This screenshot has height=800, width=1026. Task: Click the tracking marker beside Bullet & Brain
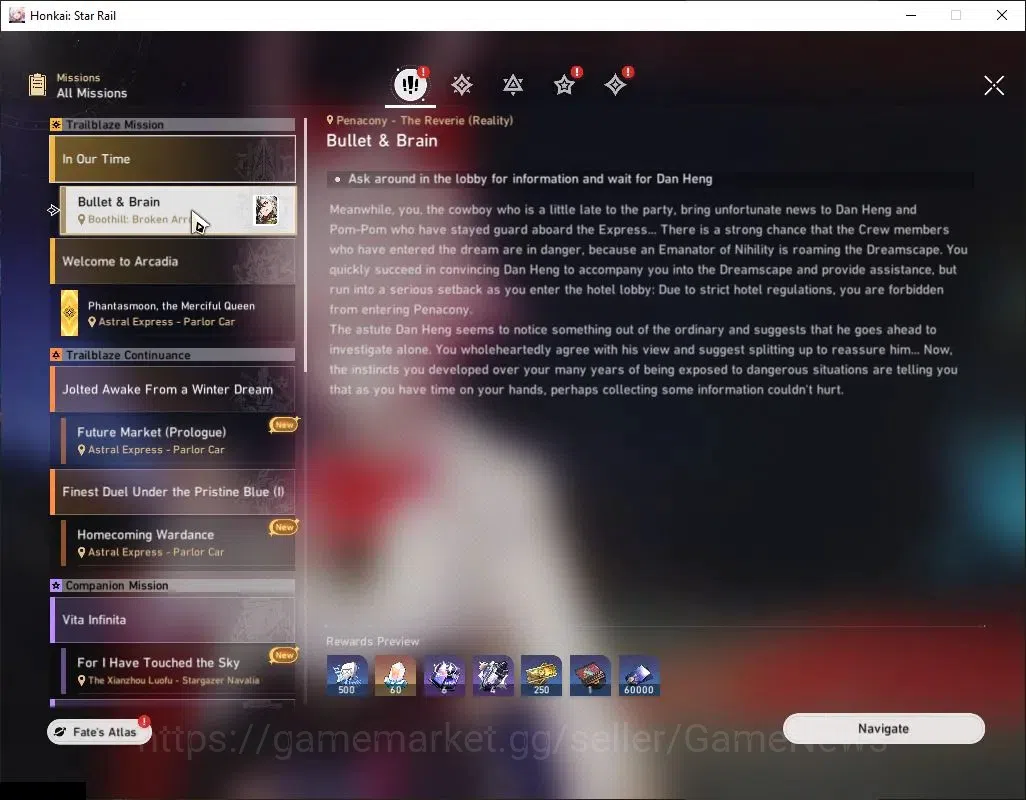click(53, 210)
